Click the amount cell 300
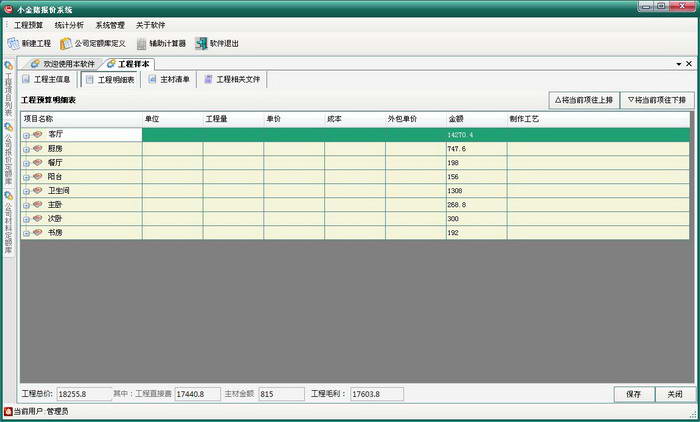700x422 pixels. pos(476,219)
